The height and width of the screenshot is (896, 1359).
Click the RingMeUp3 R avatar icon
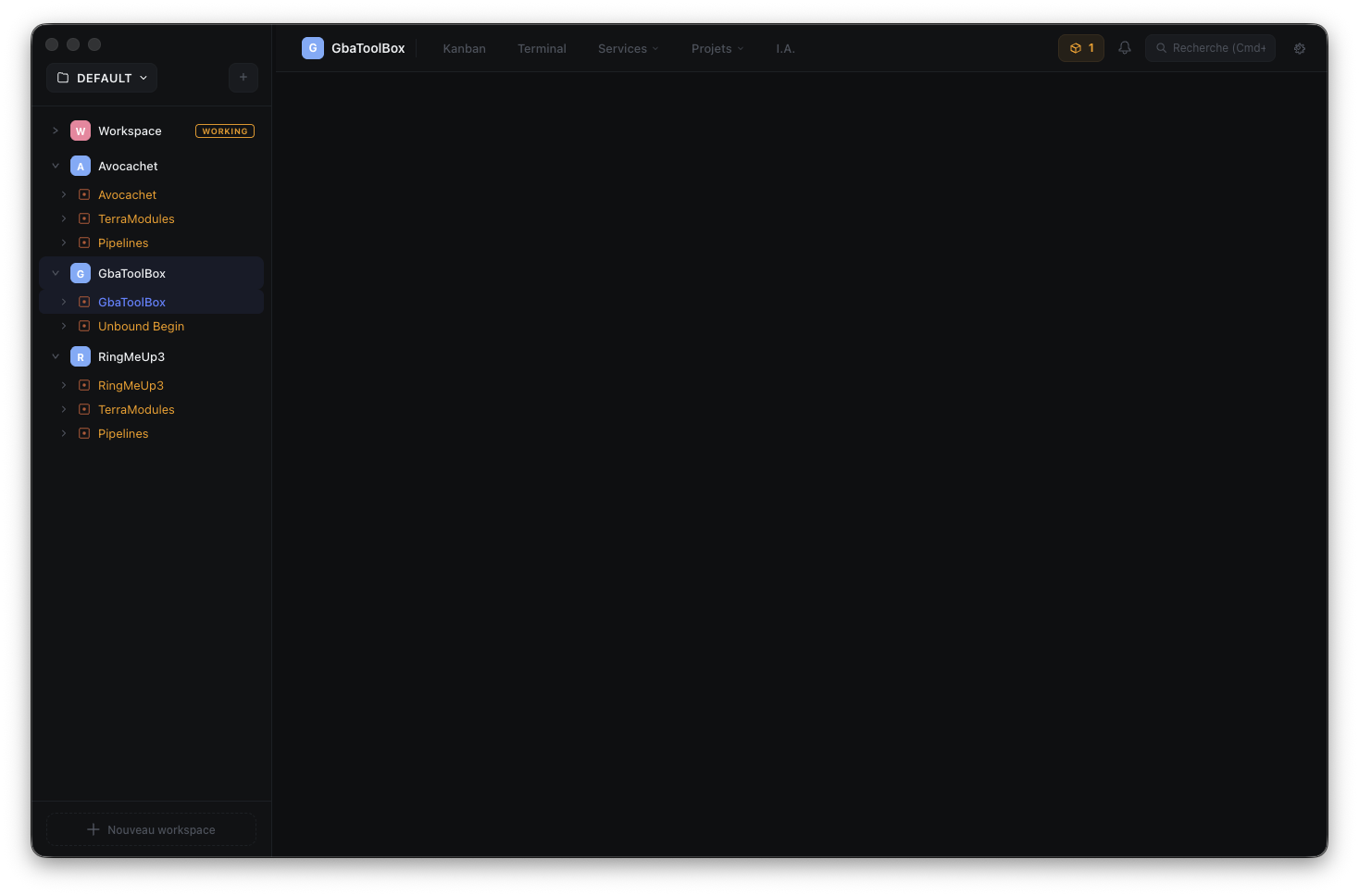tap(81, 357)
